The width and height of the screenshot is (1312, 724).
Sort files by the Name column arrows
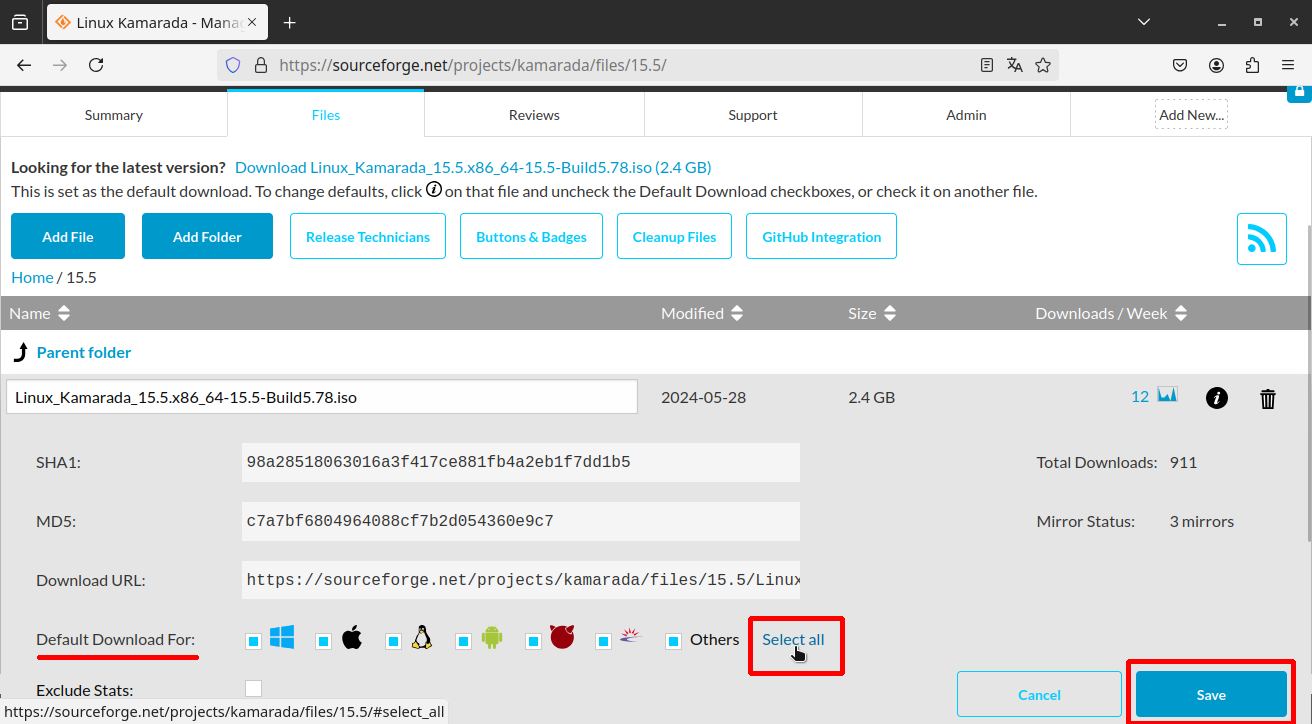[x=64, y=313]
